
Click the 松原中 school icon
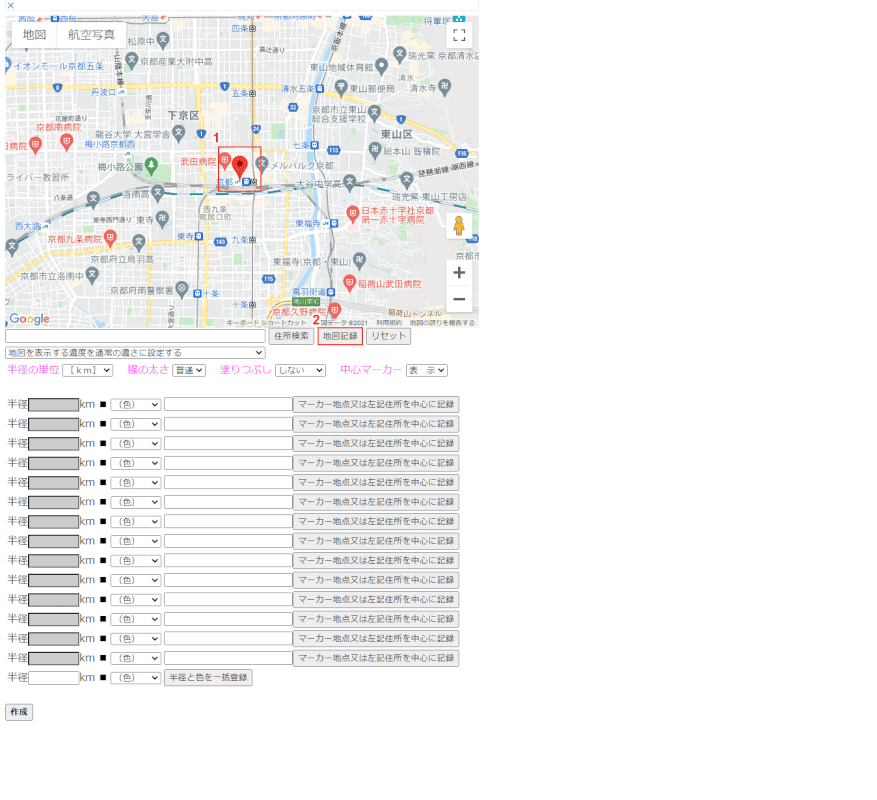coord(163,40)
